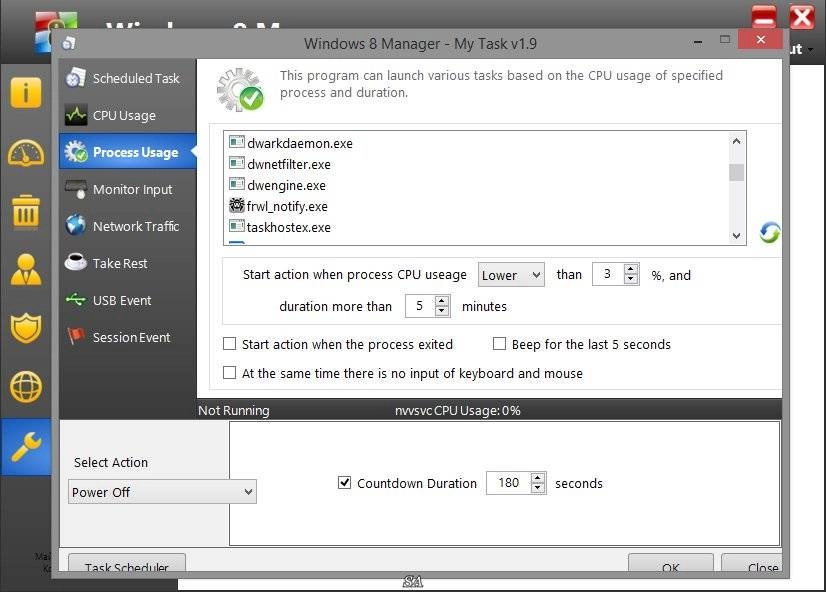Image resolution: width=826 pixels, height=592 pixels.
Task: Click process list scrollbar down arrow
Action: (x=736, y=235)
